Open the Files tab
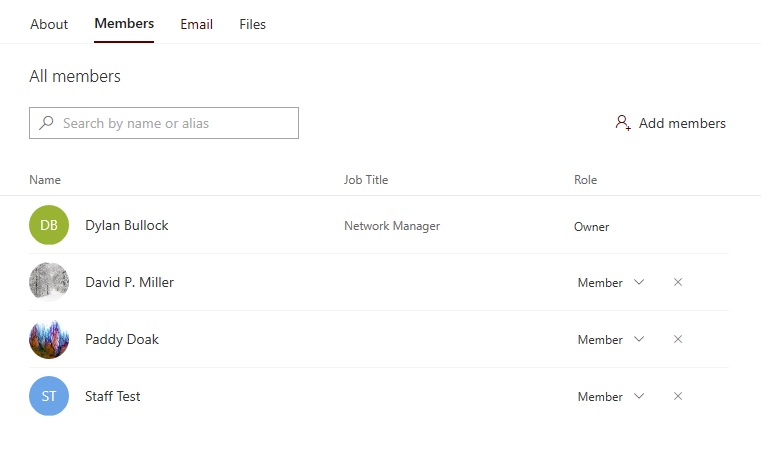778x454 pixels. 253,24
